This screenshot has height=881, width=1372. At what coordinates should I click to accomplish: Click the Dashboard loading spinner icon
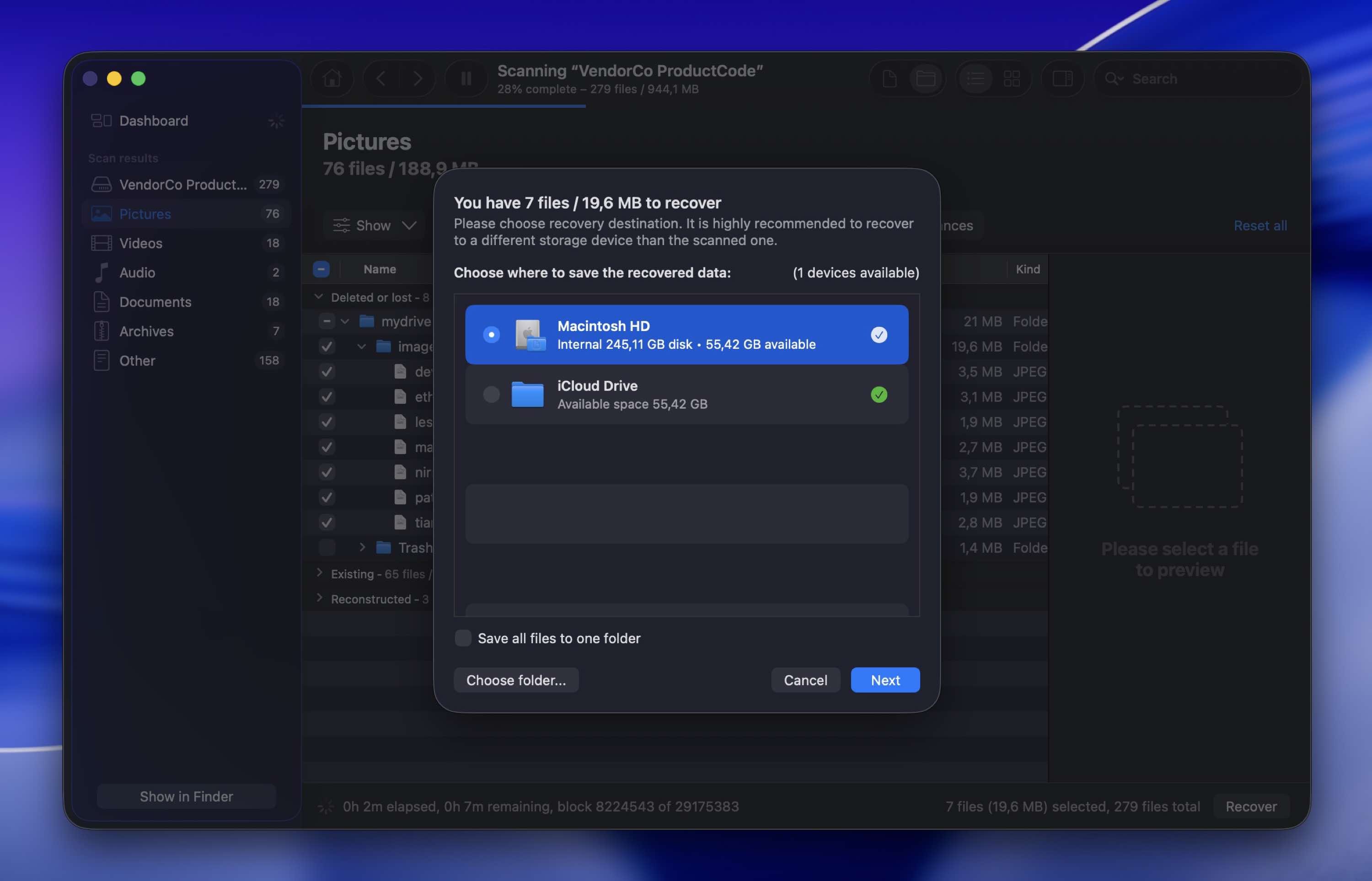276,121
